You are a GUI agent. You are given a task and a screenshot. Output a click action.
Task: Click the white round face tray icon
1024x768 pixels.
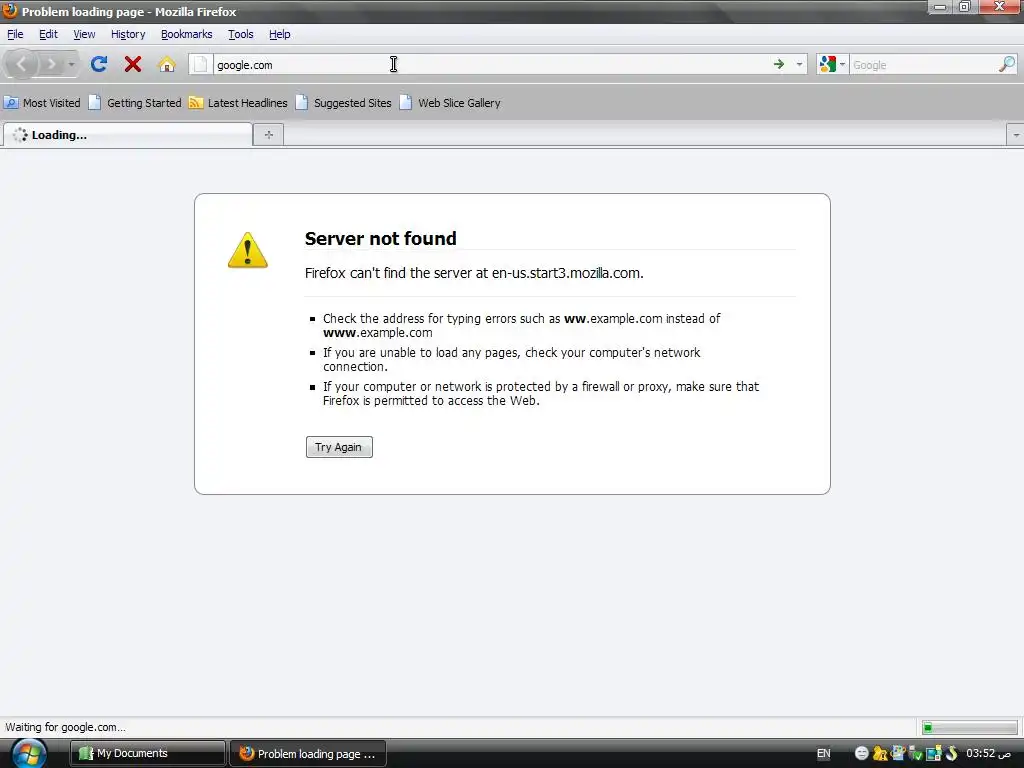pos(861,753)
